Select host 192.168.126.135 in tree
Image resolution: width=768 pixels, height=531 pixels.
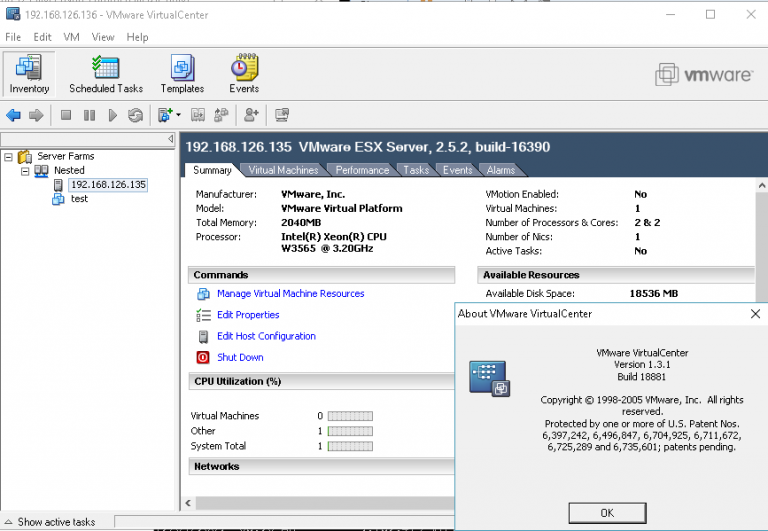(108, 185)
